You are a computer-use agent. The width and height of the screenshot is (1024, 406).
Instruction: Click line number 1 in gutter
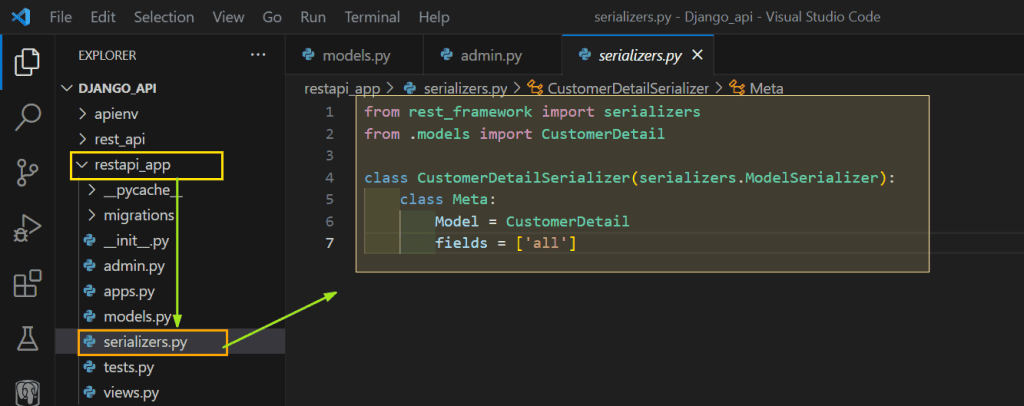pos(330,112)
